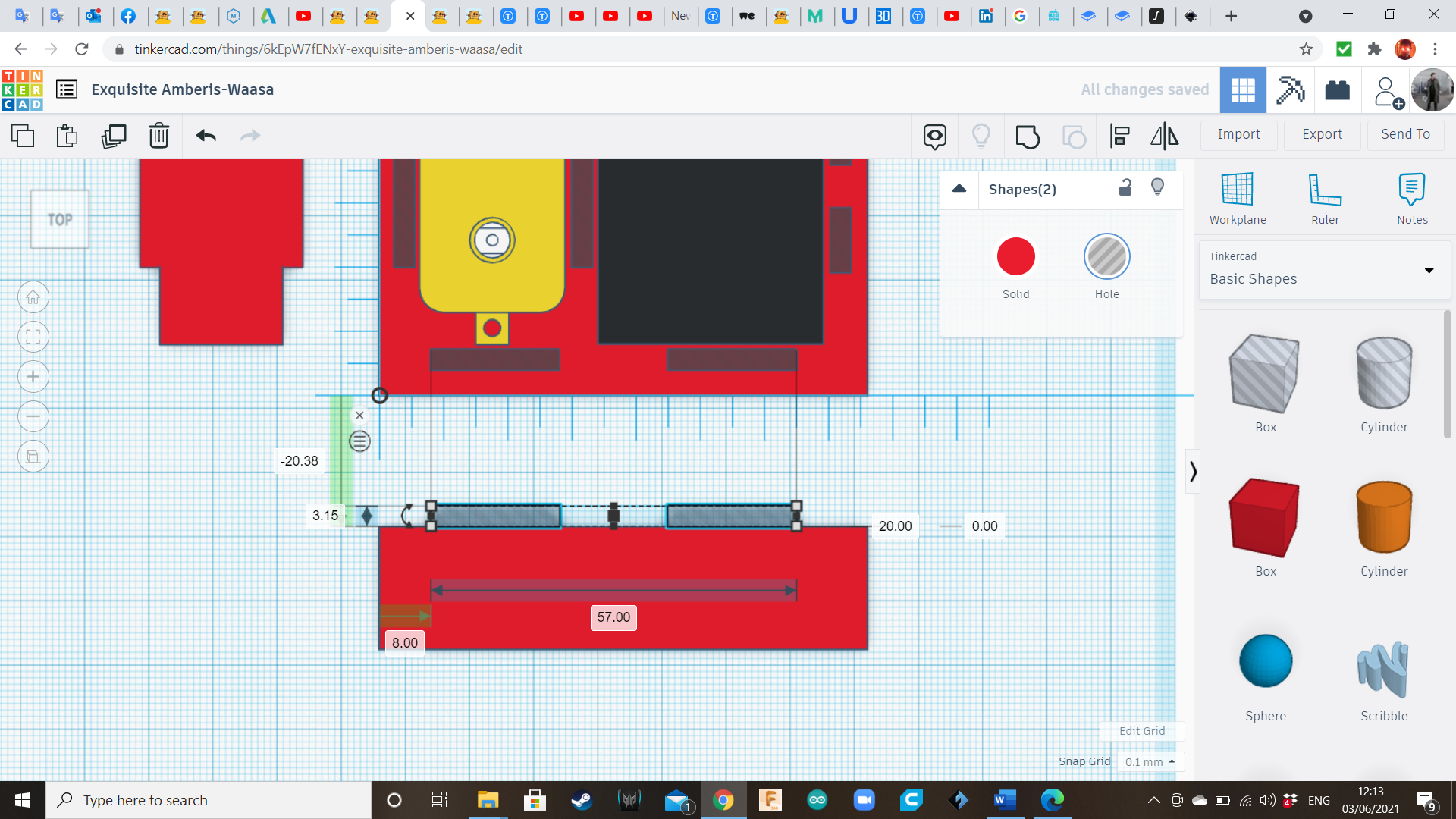This screenshot has height=819, width=1456.
Task: Set the selected shapes to Hole
Action: (x=1107, y=256)
